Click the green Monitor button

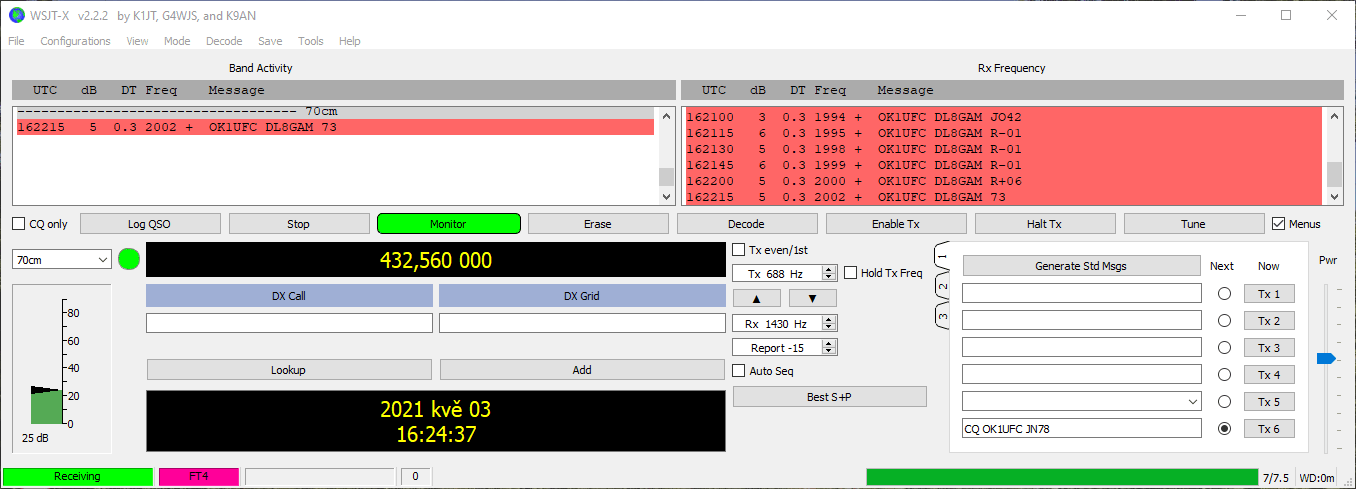[x=448, y=224]
